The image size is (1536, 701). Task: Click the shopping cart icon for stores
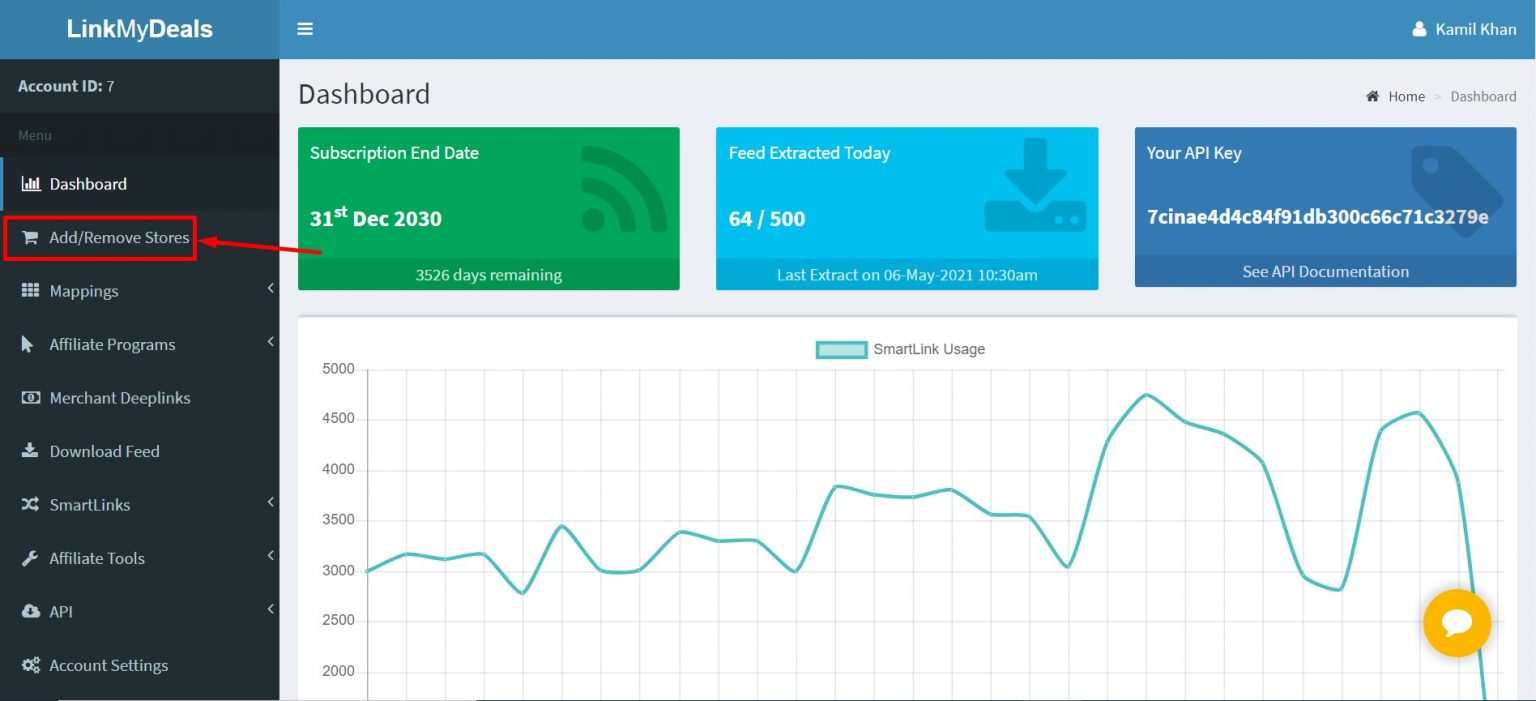coord(31,238)
